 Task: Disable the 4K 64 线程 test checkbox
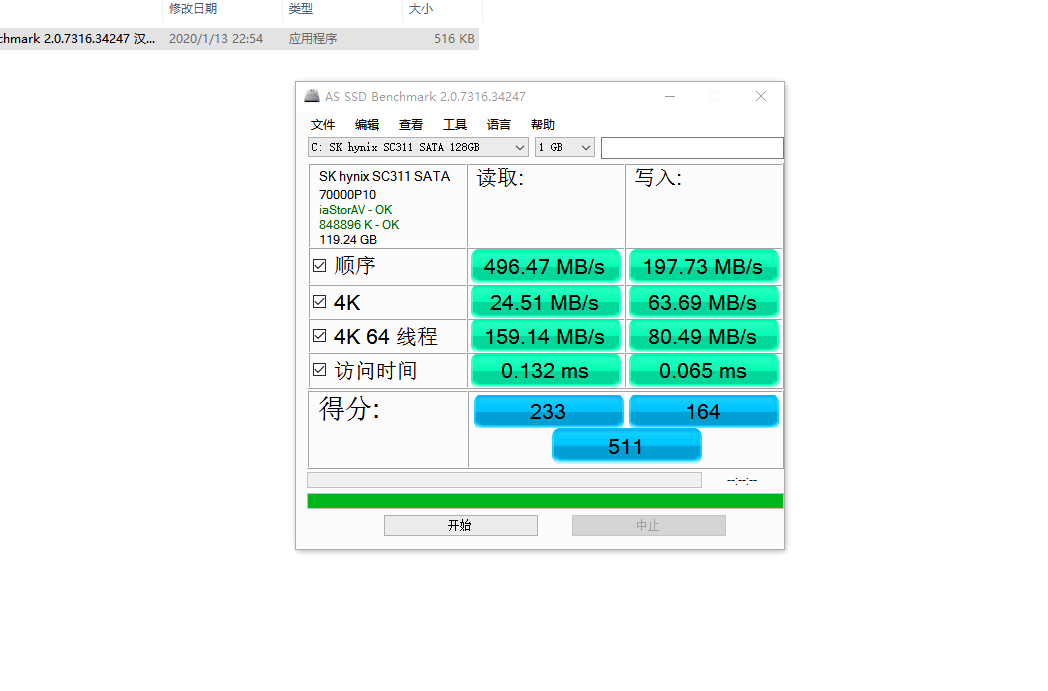click(x=319, y=335)
